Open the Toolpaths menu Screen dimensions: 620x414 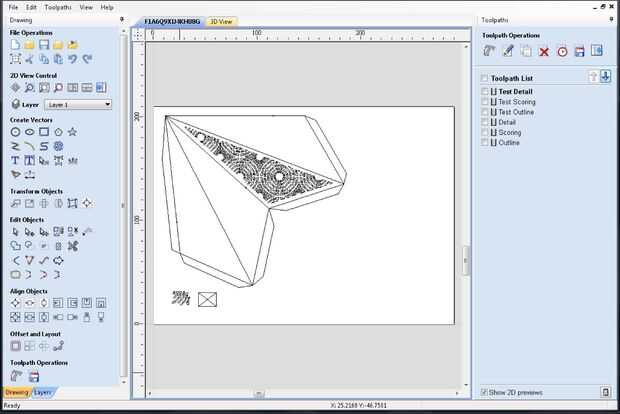pyautogui.click(x=58, y=7)
